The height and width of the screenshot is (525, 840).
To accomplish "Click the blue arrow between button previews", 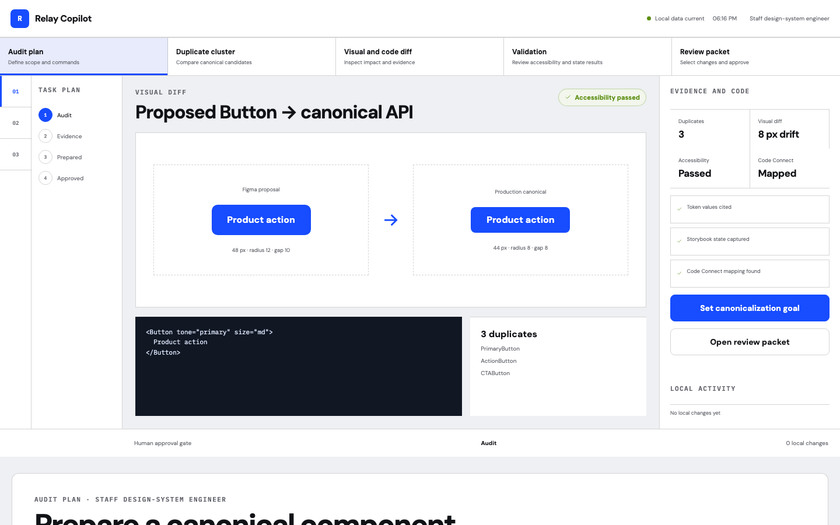I will tap(391, 220).
